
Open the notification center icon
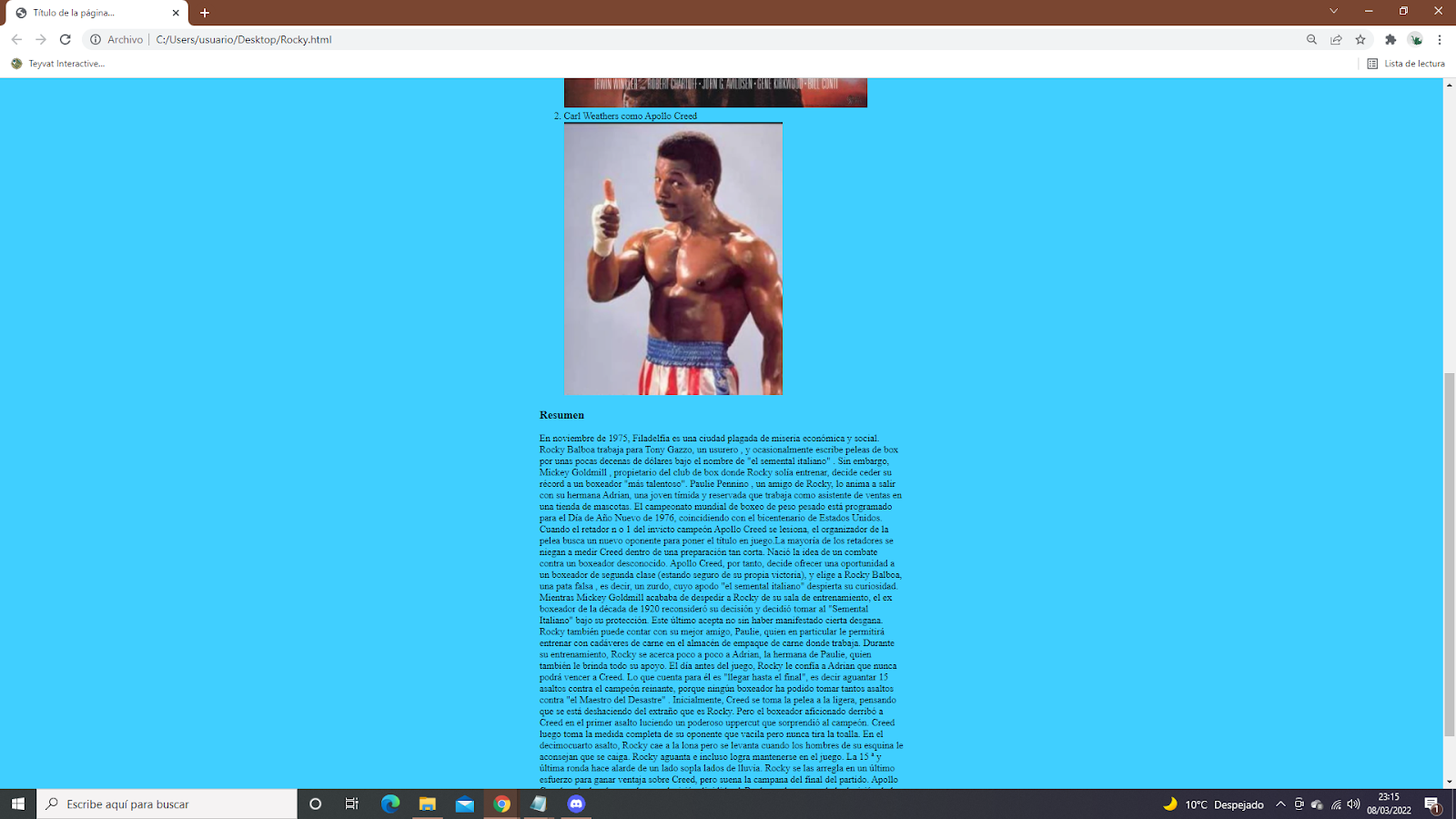(1432, 804)
